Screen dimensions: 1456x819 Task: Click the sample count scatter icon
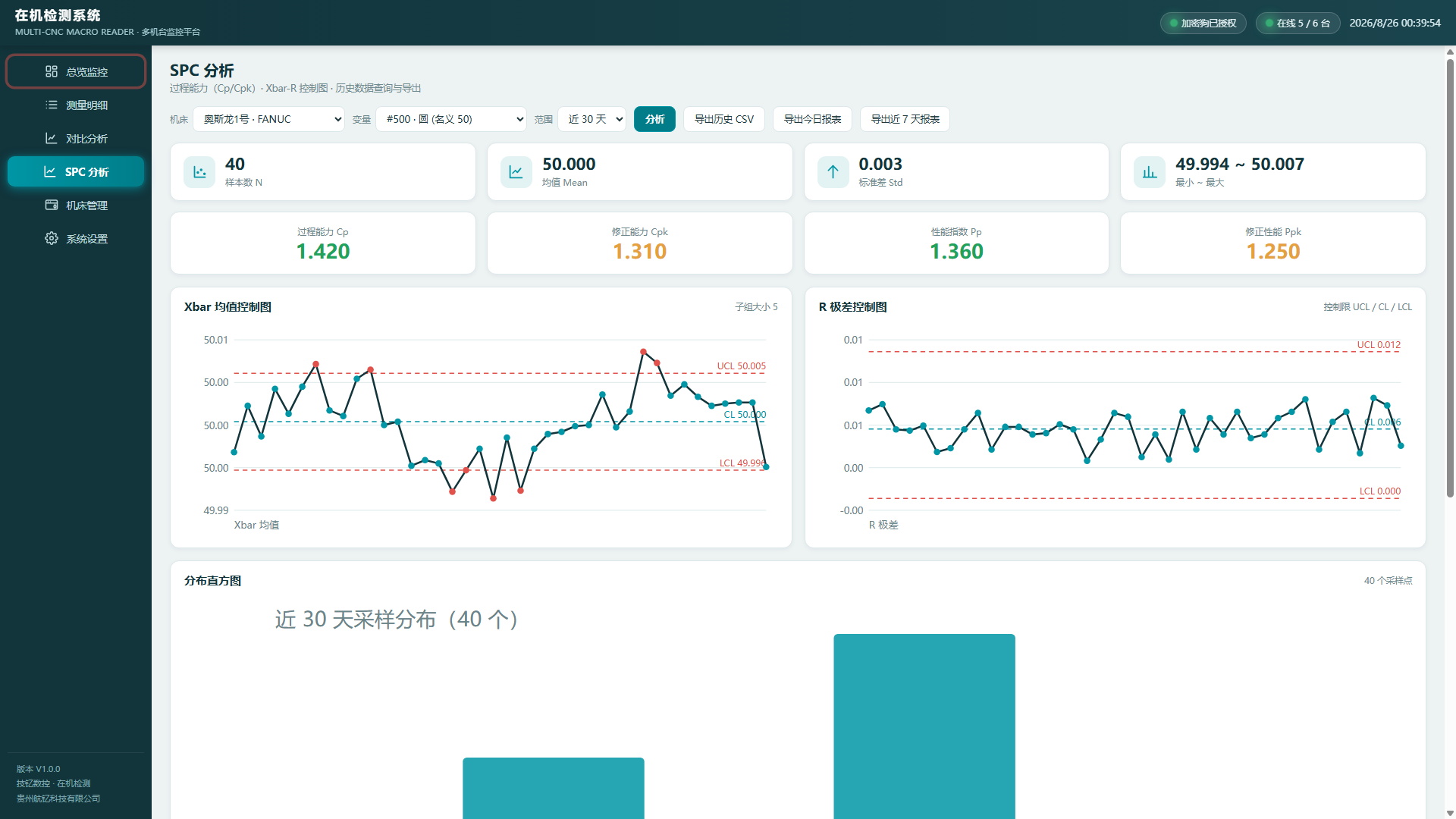(x=199, y=172)
